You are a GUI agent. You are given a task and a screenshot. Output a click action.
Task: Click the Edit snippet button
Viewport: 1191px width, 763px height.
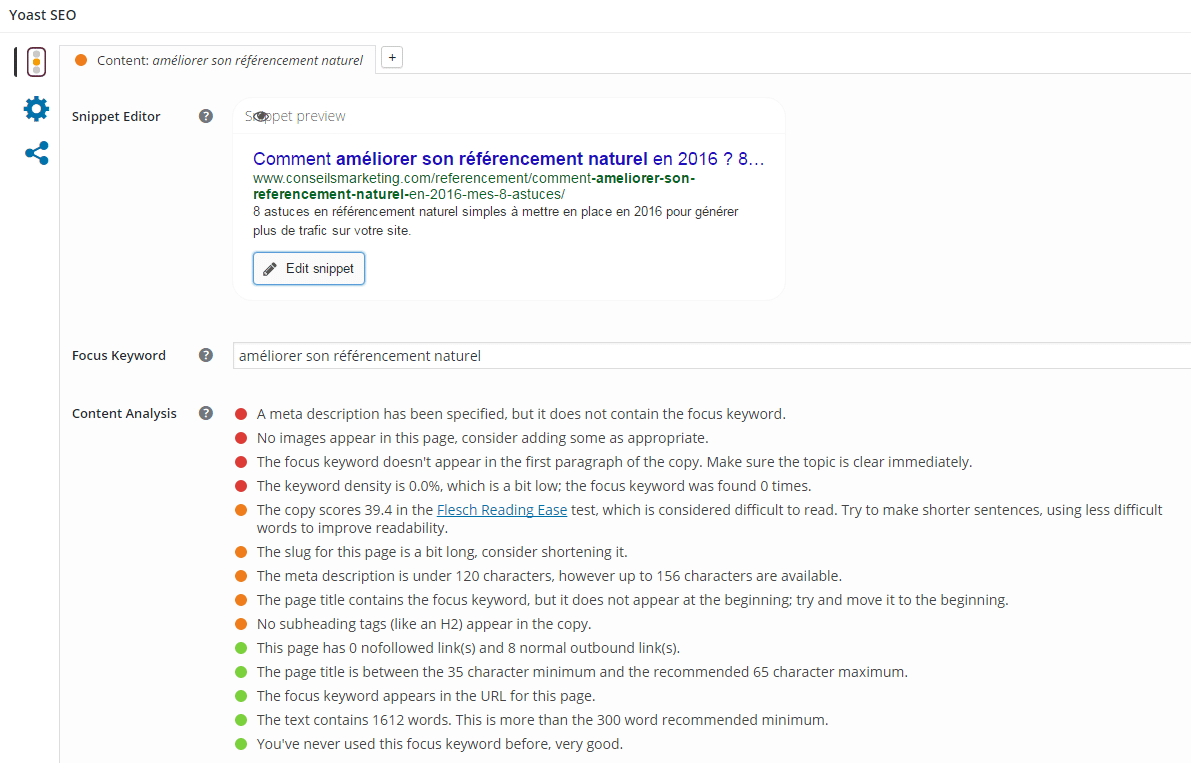[x=308, y=269]
